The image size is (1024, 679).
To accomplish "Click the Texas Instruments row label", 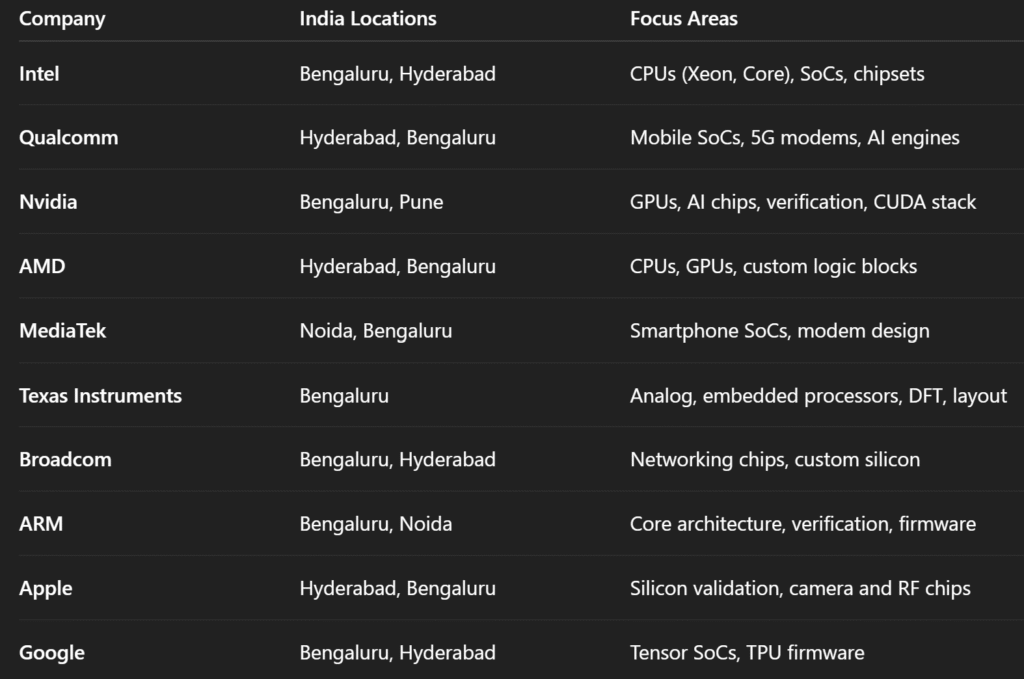I will click(x=100, y=395).
